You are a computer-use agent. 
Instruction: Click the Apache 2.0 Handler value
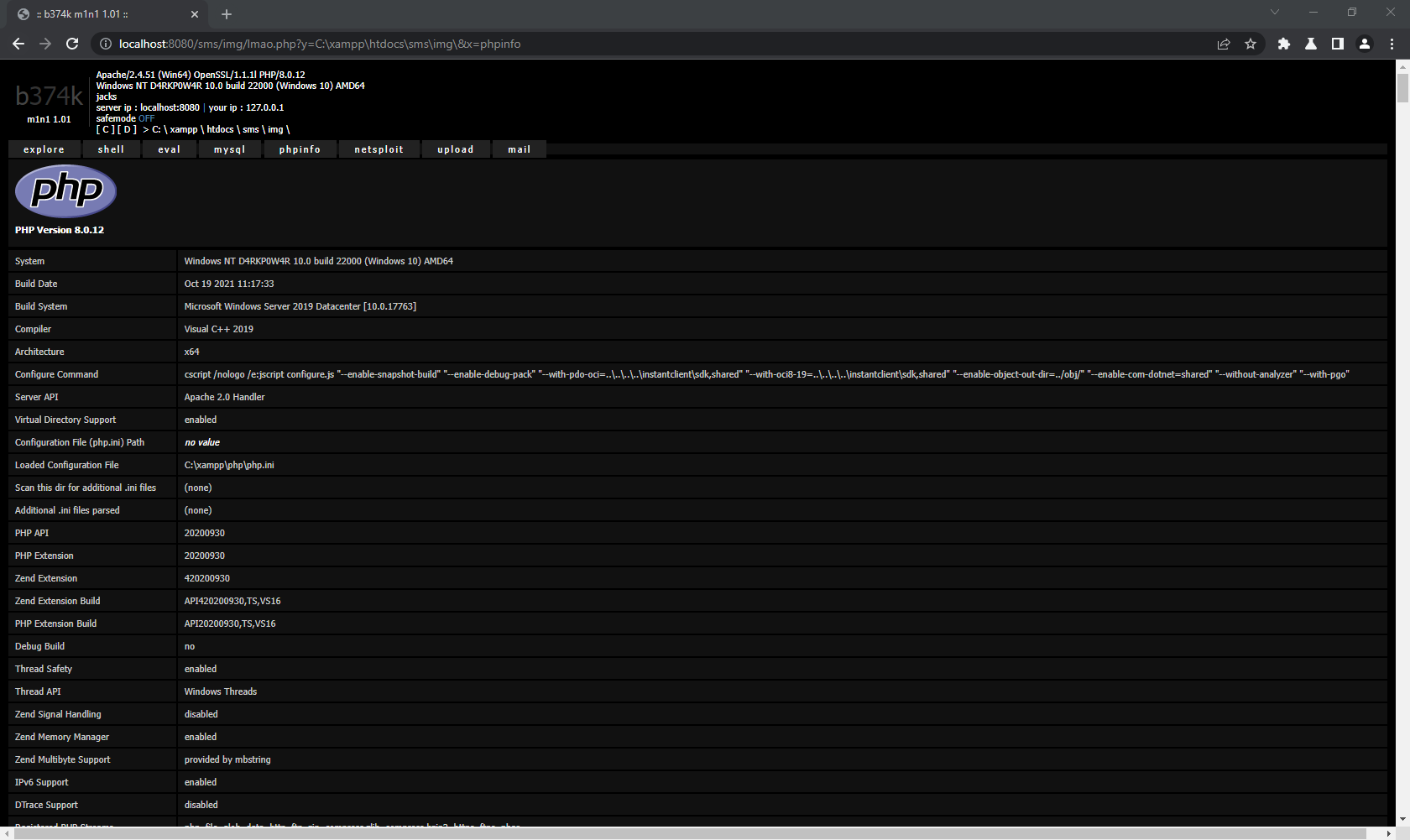coord(225,397)
